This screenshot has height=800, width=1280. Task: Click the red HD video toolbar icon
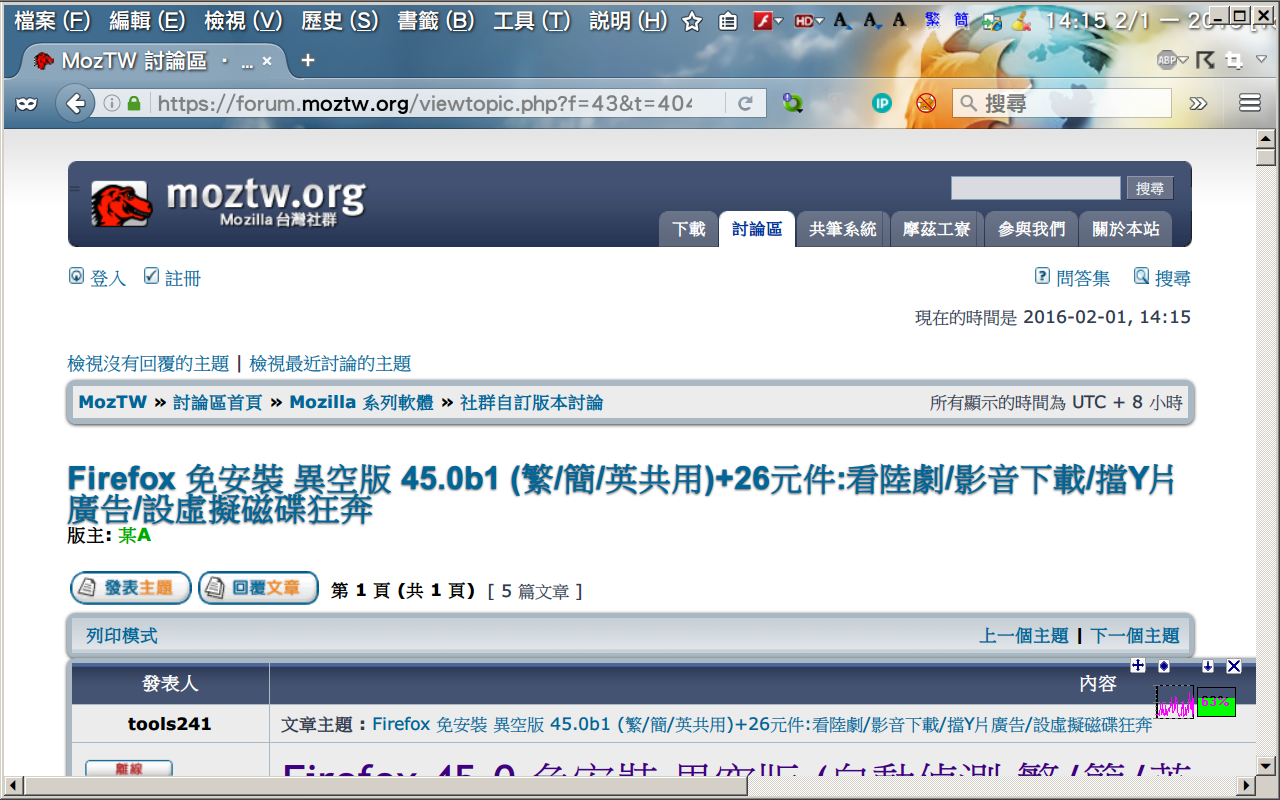pyautogui.click(x=804, y=21)
